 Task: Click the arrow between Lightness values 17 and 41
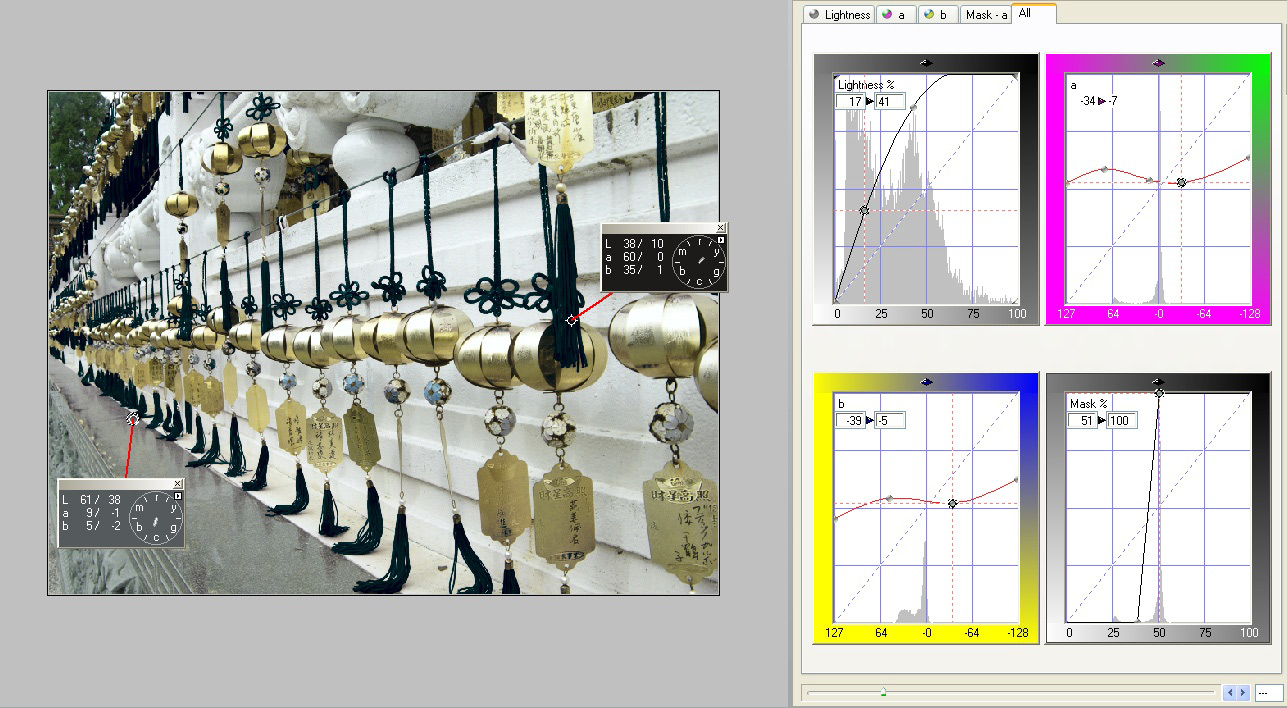(x=869, y=101)
